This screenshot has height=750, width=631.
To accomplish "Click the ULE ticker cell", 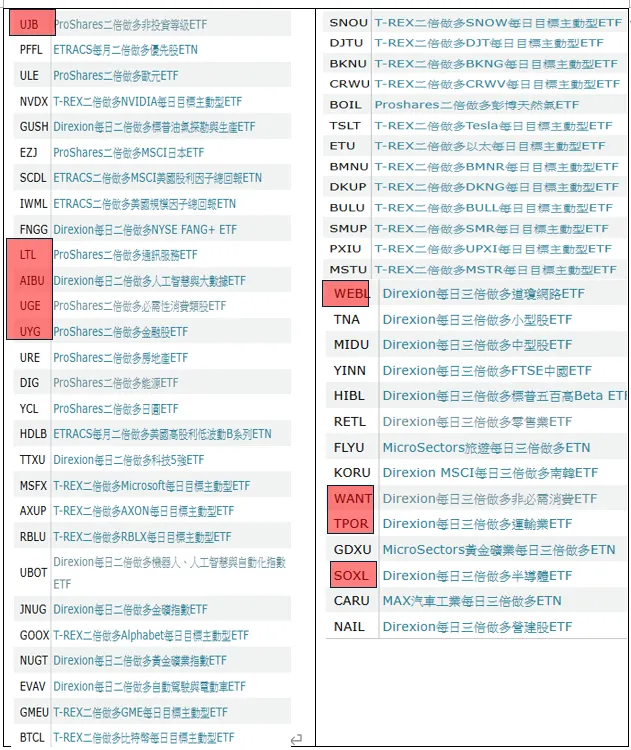I will tap(29, 76).
